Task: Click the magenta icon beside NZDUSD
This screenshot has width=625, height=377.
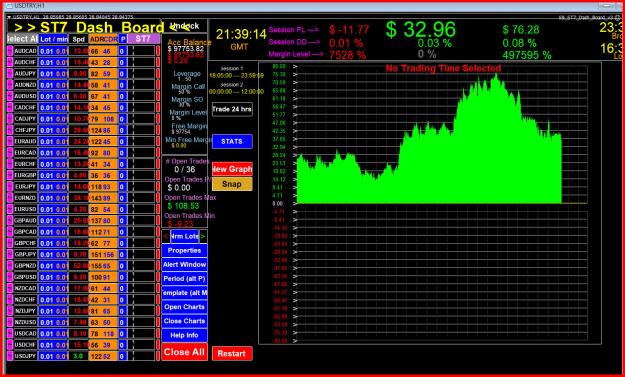Action: 10,322
